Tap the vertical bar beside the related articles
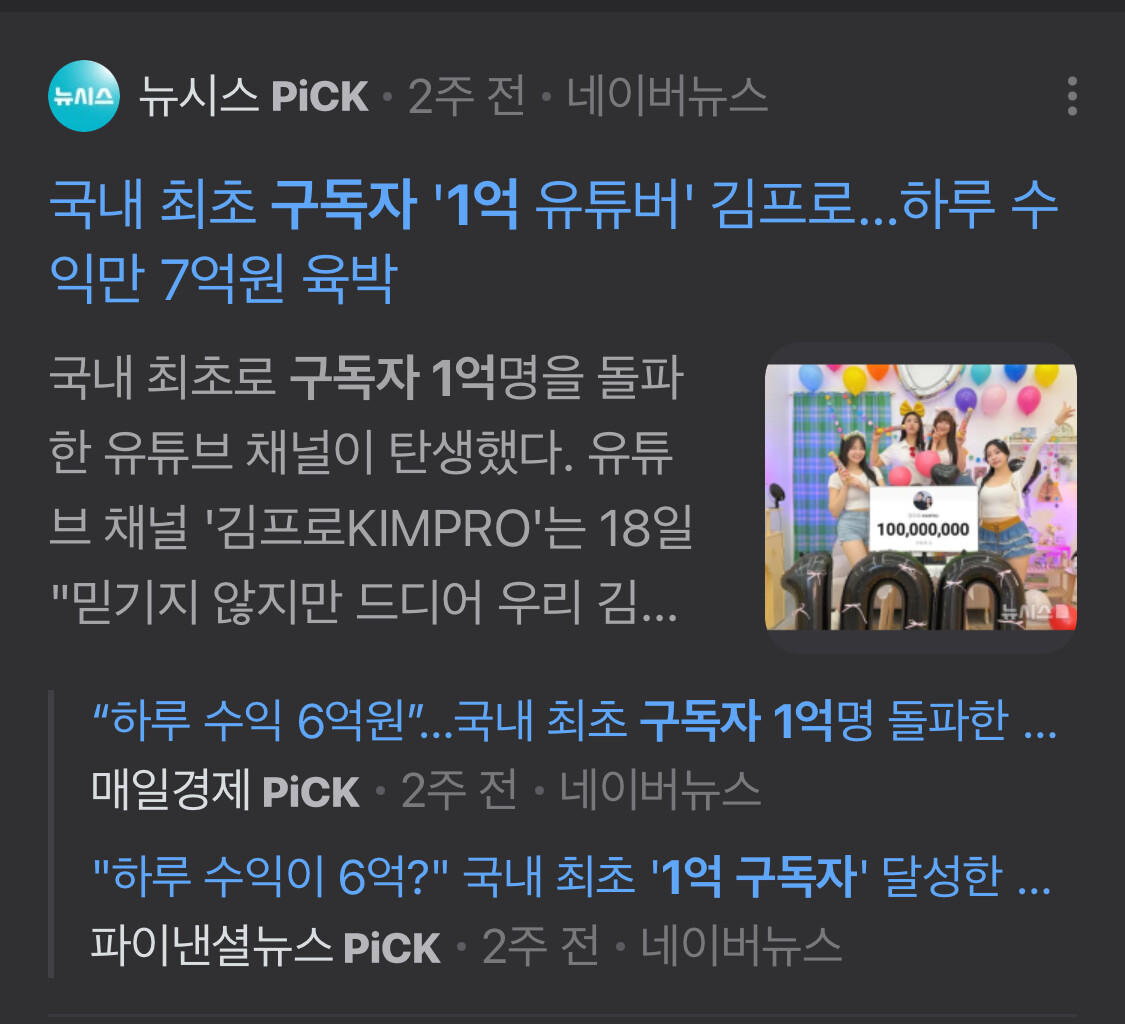The width and height of the screenshot is (1125, 1024). 51,834
